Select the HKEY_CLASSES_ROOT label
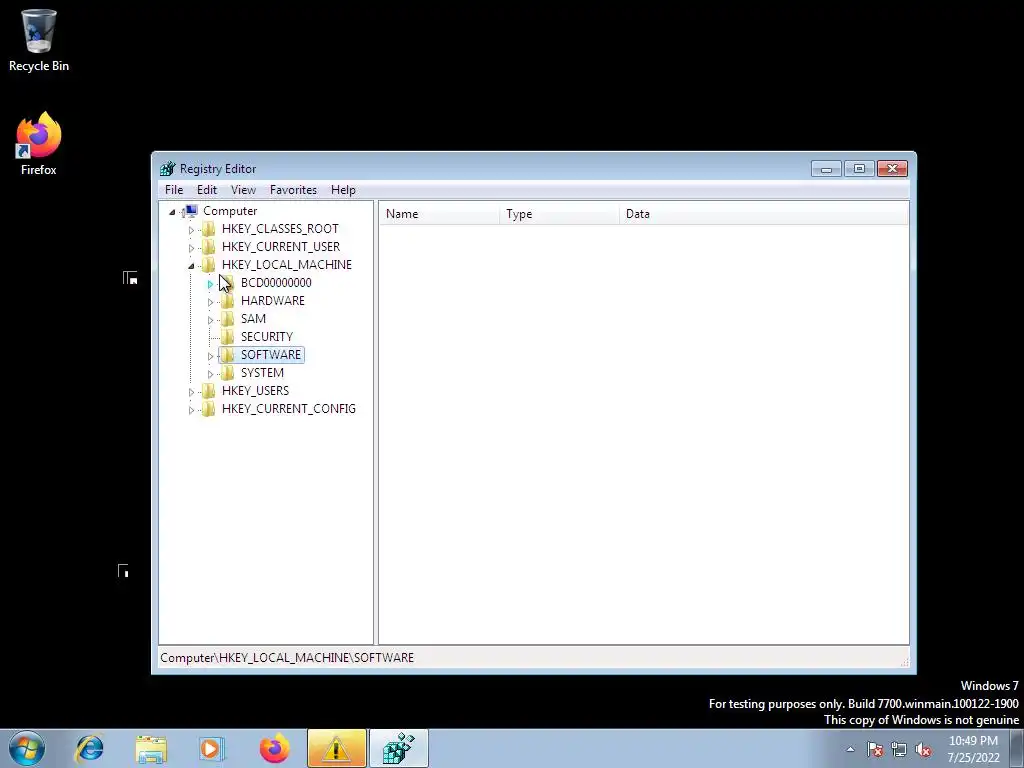This screenshot has width=1024, height=768. (280, 229)
